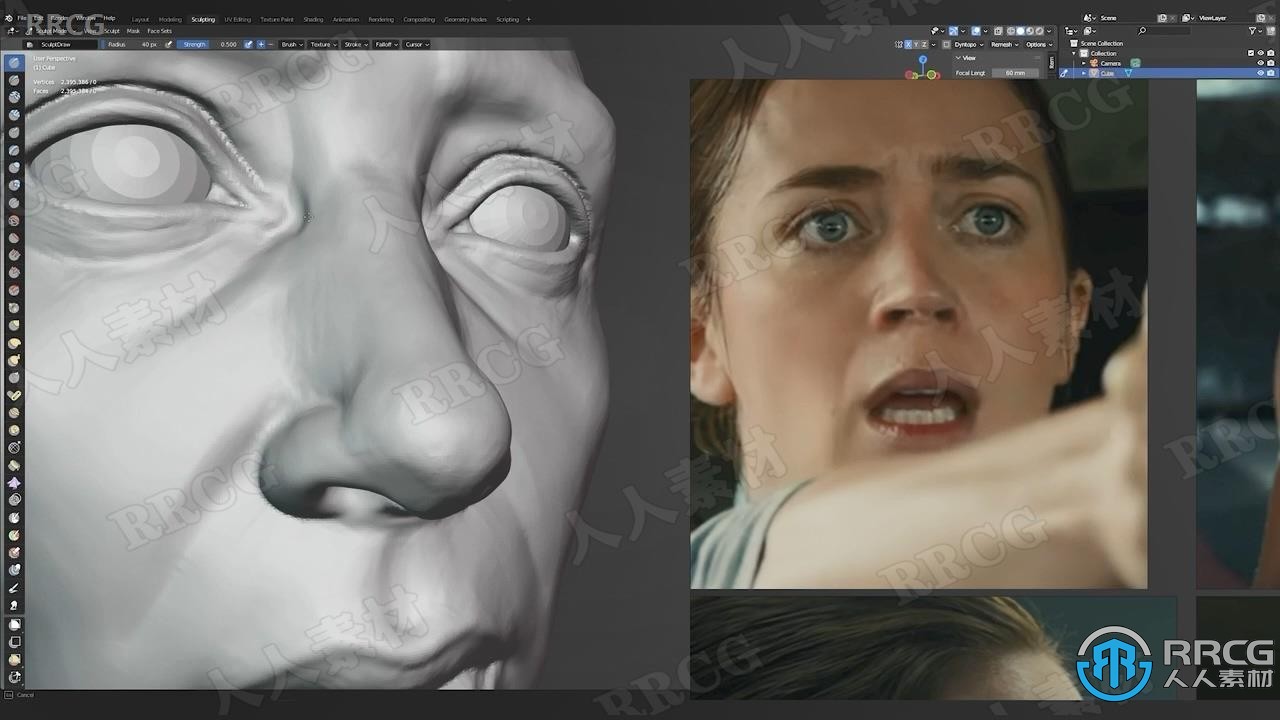Image resolution: width=1280 pixels, height=720 pixels.
Task: Exclude Collection from view layer checkbox
Action: click(1251, 54)
